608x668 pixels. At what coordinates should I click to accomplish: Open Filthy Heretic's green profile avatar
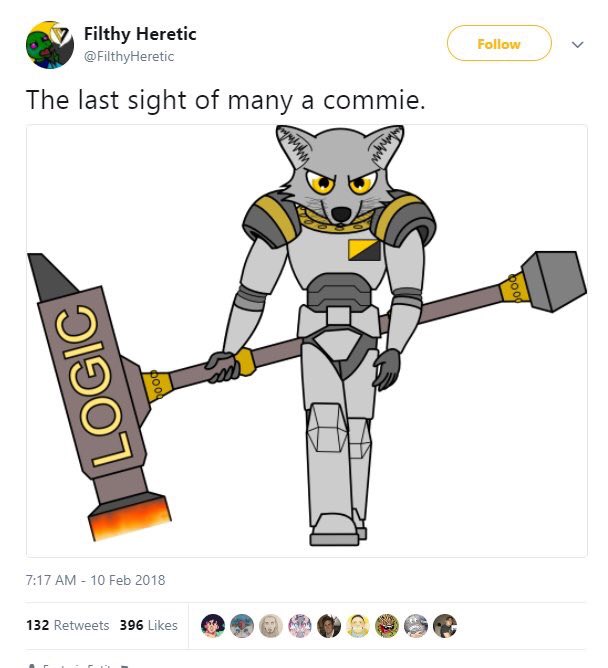click(x=50, y=45)
